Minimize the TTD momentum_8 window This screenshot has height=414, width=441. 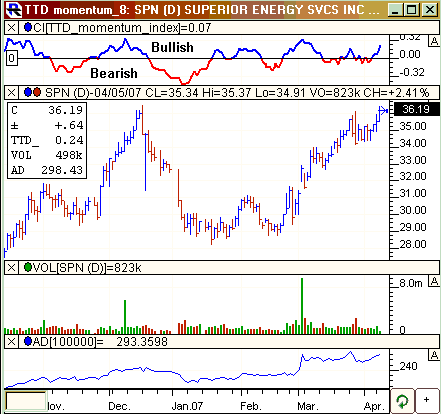(395, 10)
